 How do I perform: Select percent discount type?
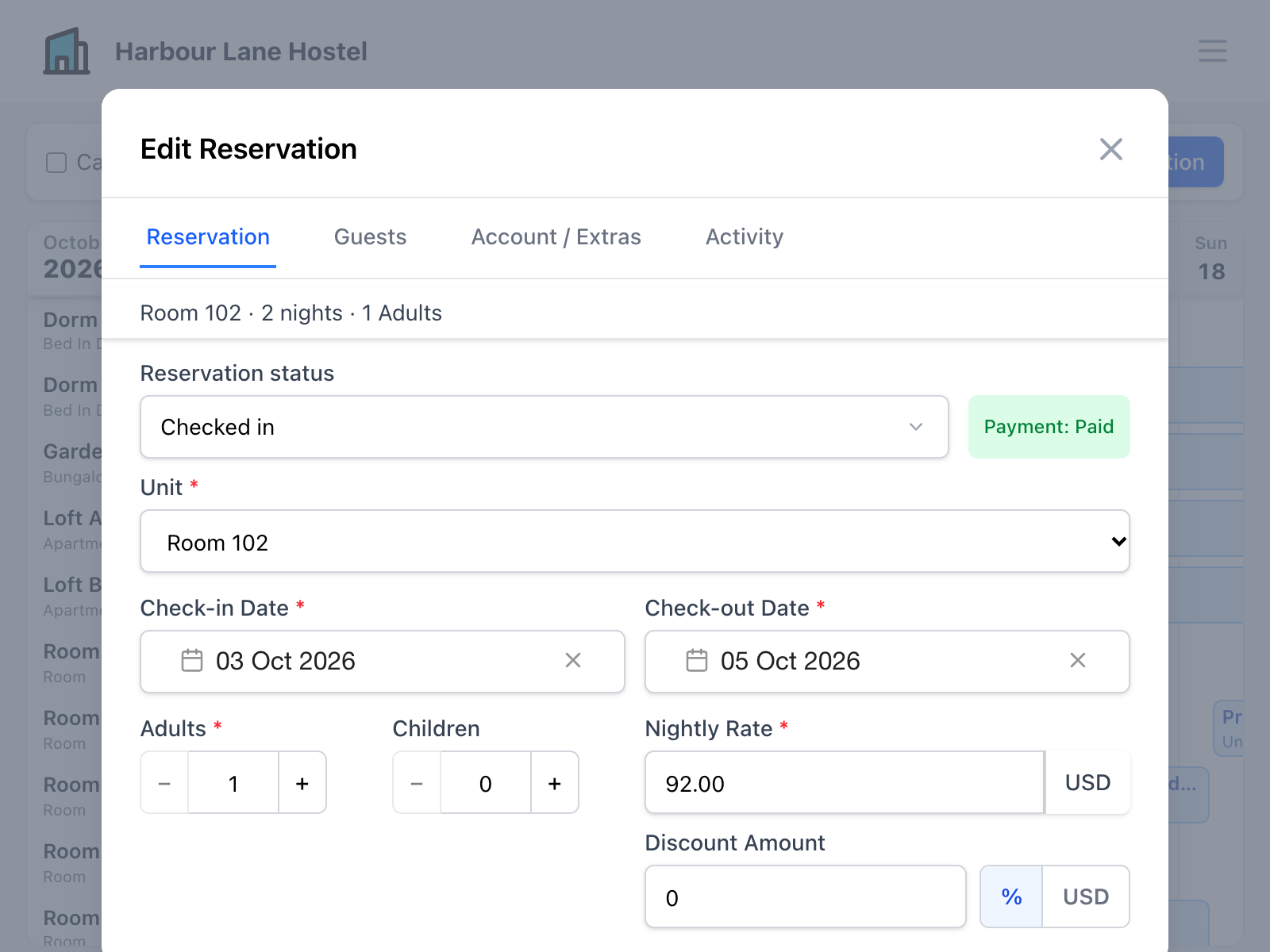pos(1011,896)
